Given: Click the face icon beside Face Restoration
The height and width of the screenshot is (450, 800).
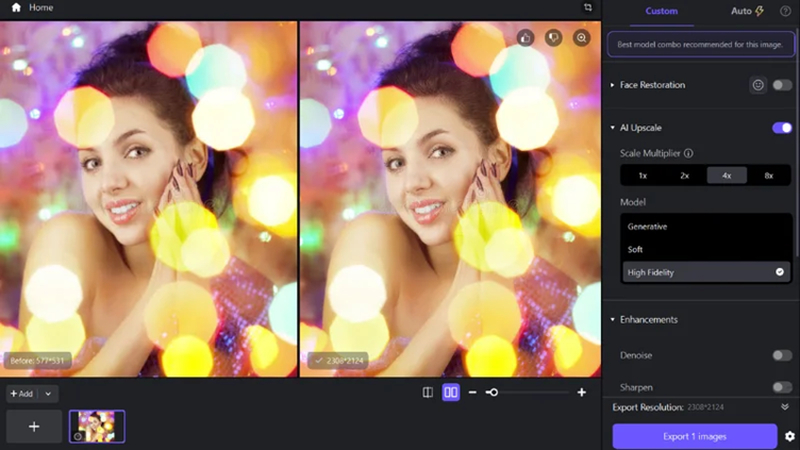Looking at the screenshot, I should (758, 85).
